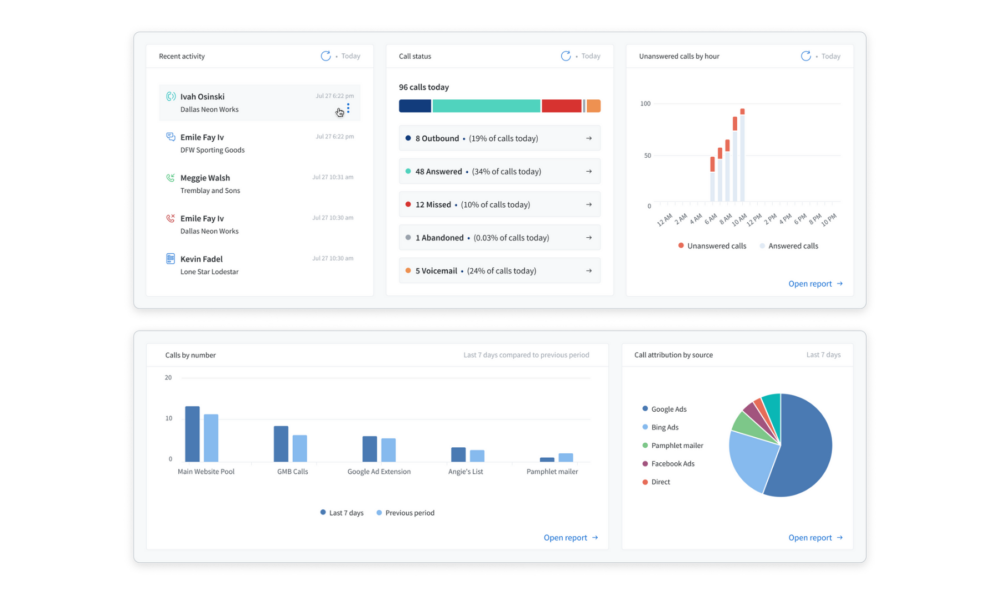Open Meggie Walsh activity entry
The height and width of the screenshot is (600, 1000).
tap(260, 184)
